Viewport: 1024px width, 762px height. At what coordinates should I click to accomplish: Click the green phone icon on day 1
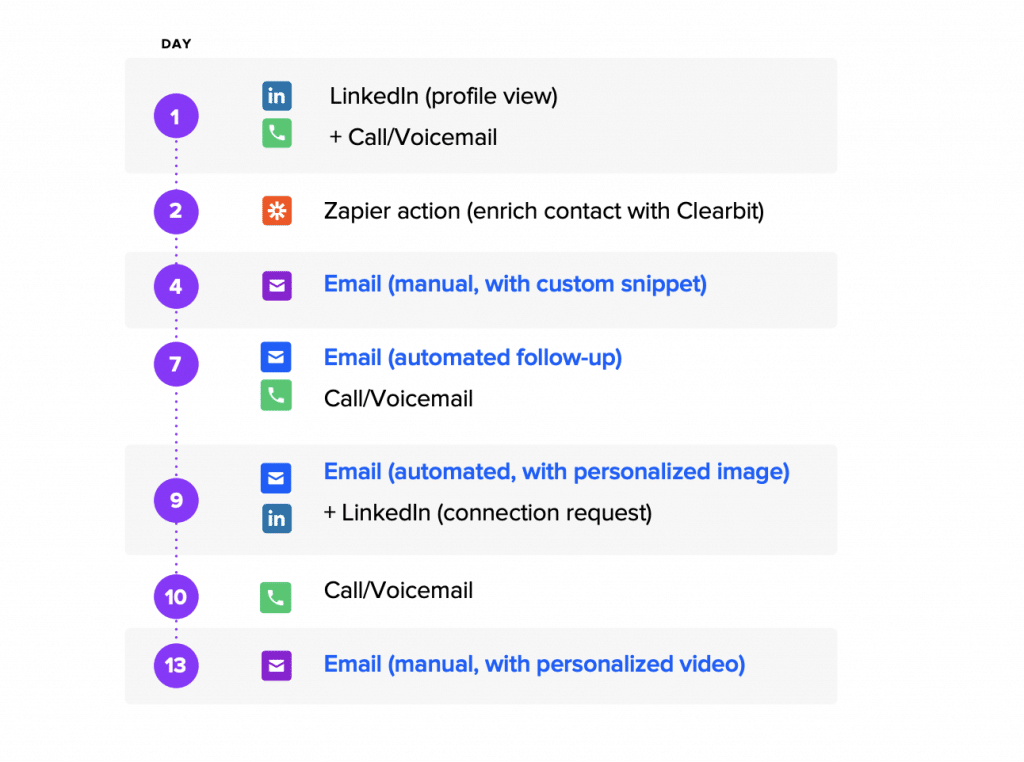tap(277, 134)
